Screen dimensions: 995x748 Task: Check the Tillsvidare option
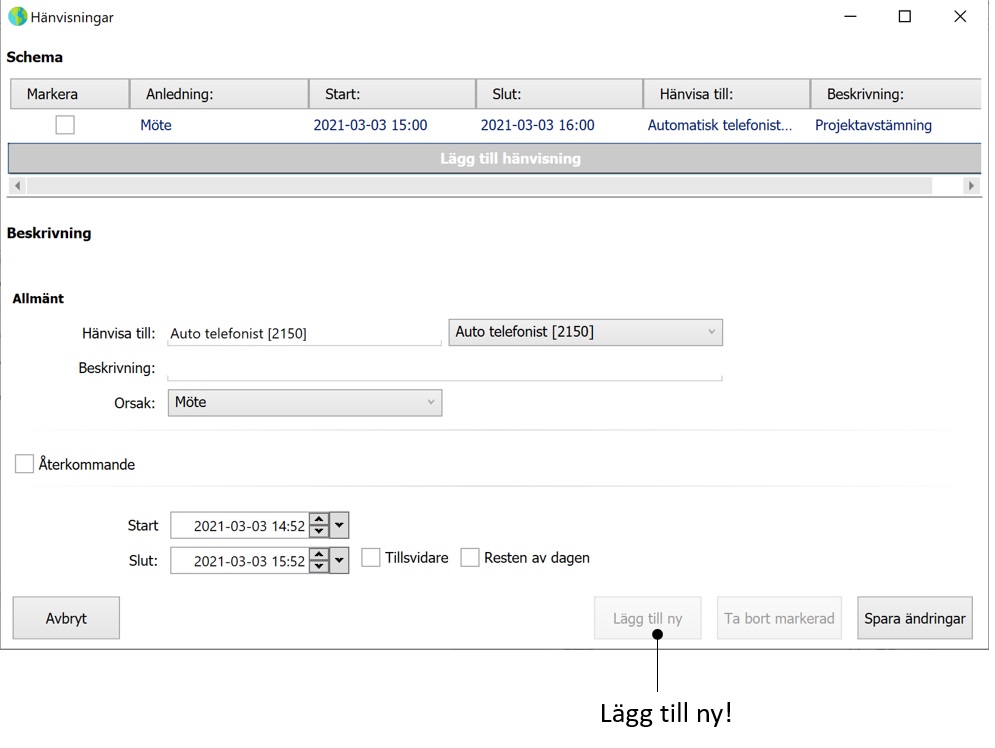371,558
